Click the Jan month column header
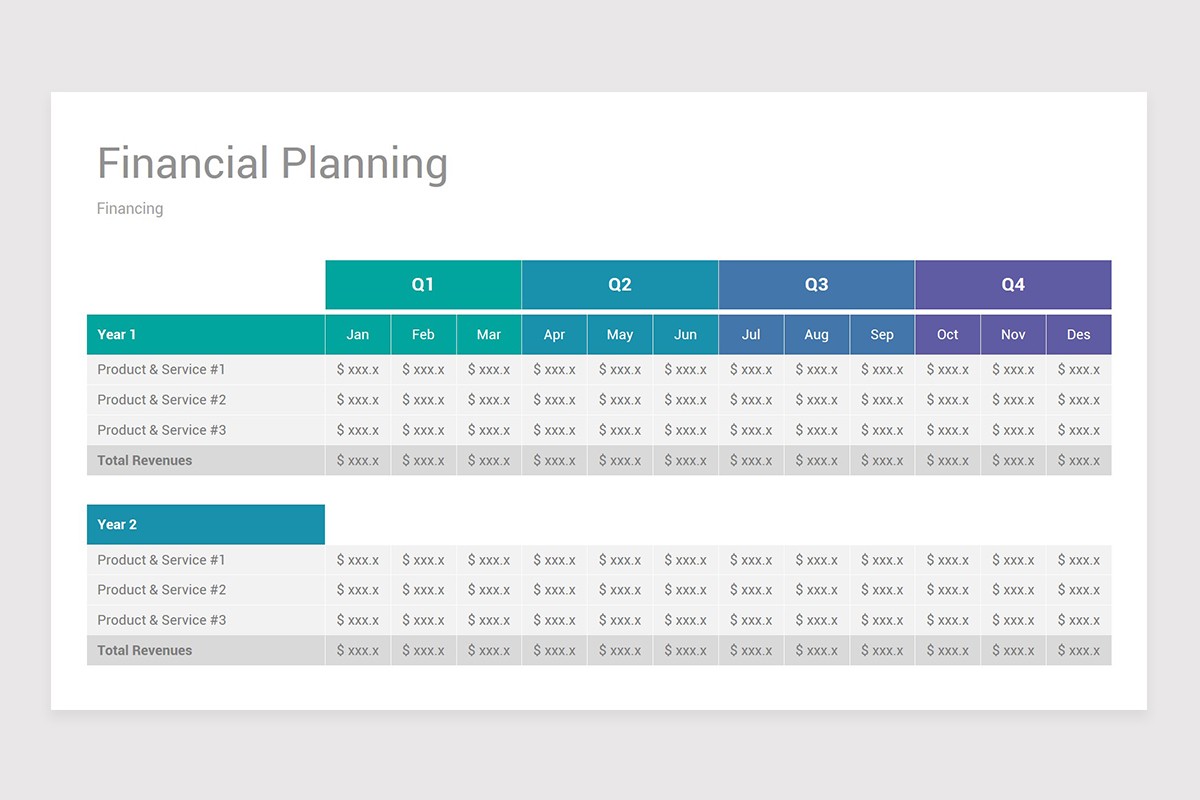The height and width of the screenshot is (800, 1200). click(x=358, y=335)
